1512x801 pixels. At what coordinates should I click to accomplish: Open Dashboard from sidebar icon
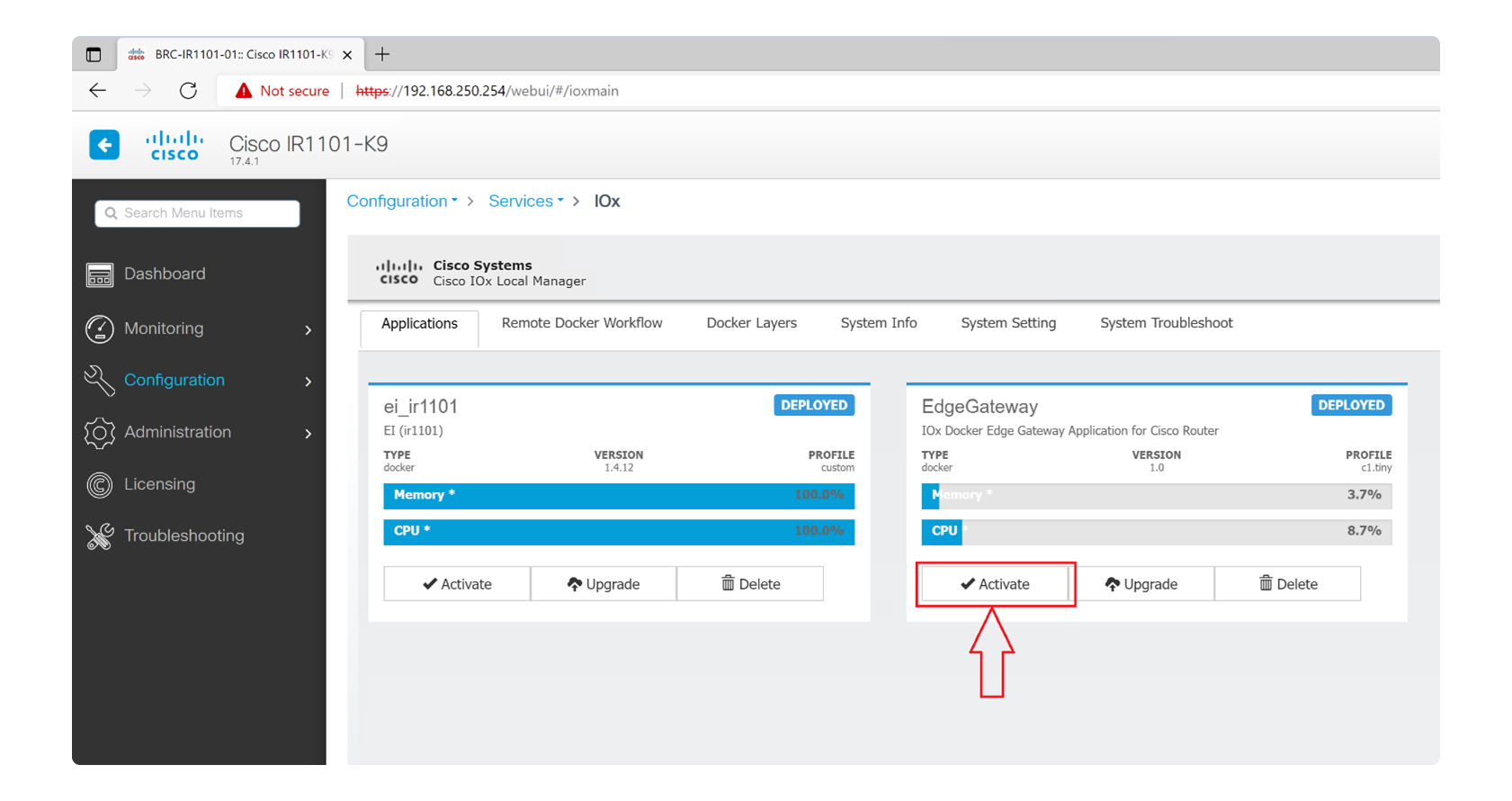[100, 274]
